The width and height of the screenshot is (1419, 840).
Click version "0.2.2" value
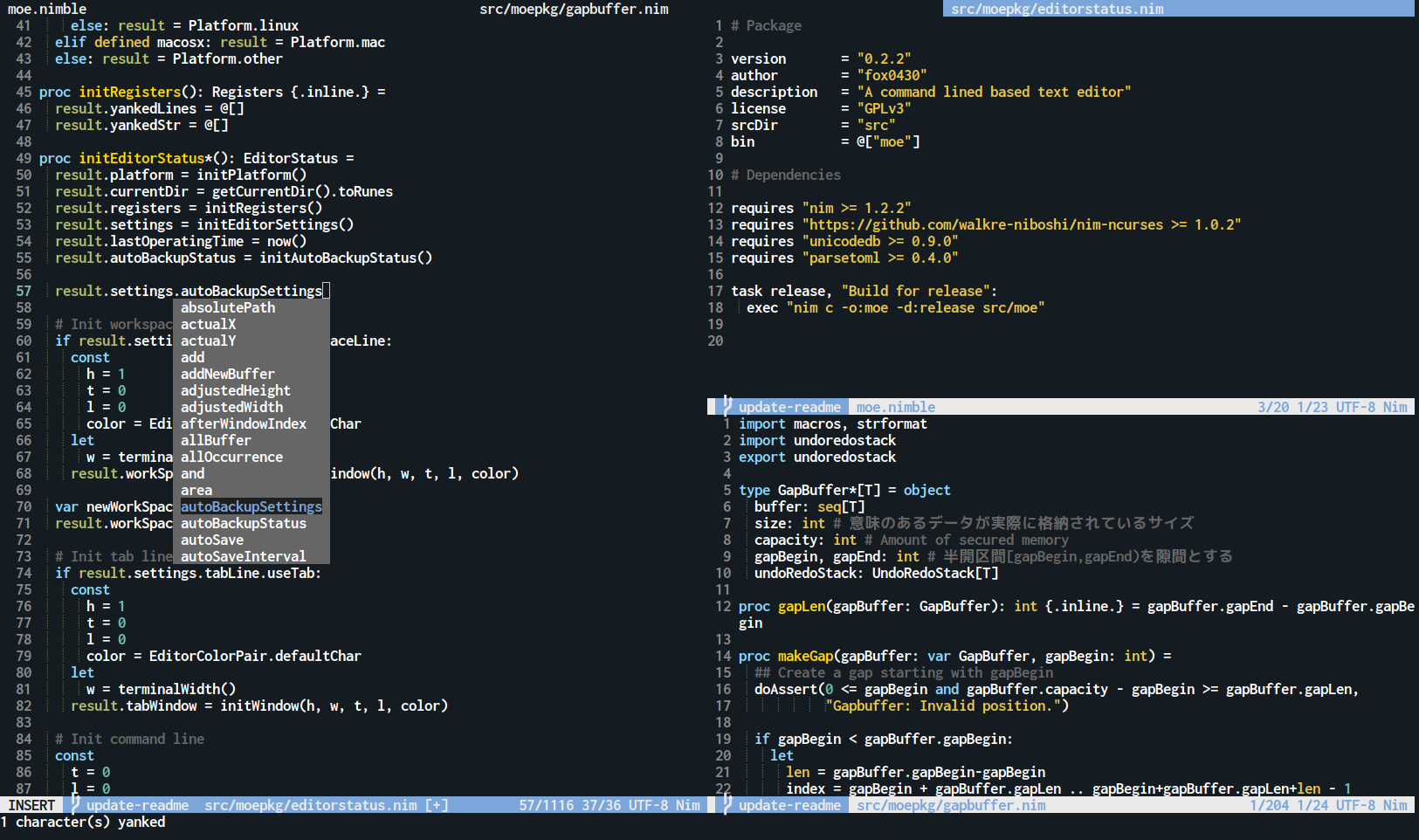(x=884, y=59)
